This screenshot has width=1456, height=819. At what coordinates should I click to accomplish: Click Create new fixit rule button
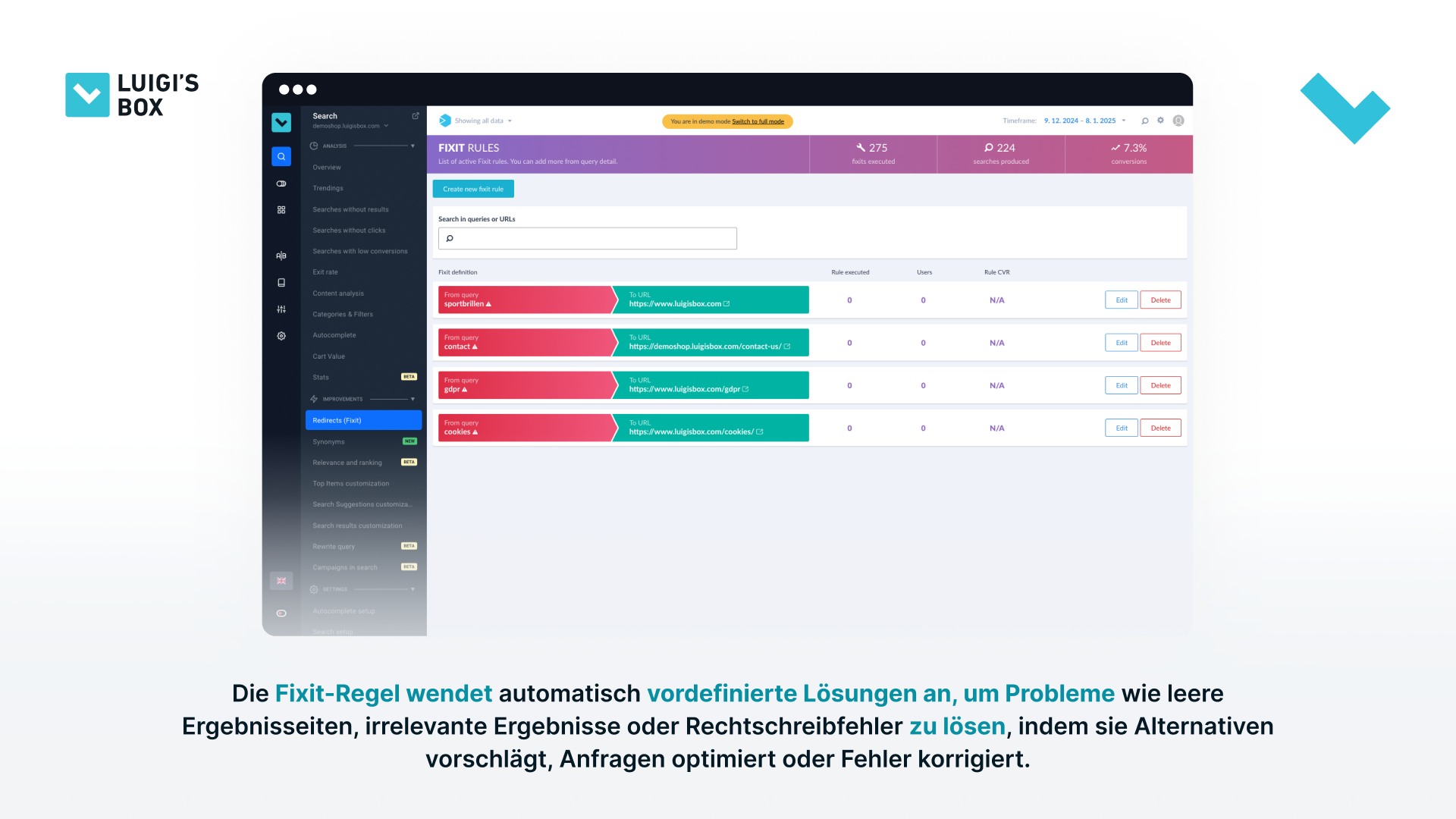tap(473, 189)
